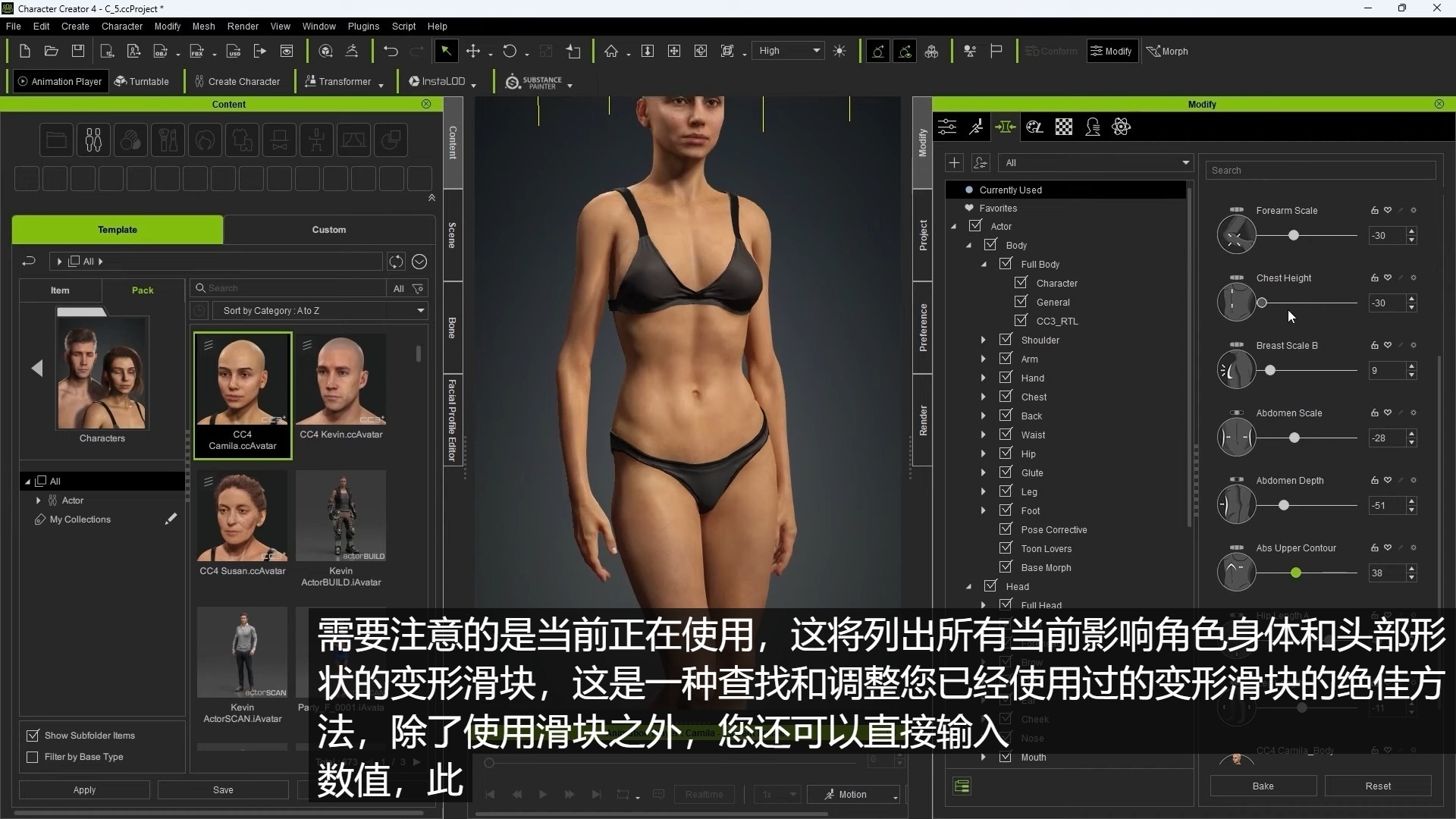Open the Transformer tool
Image resolution: width=1456 pixels, height=819 pixels.
[341, 81]
